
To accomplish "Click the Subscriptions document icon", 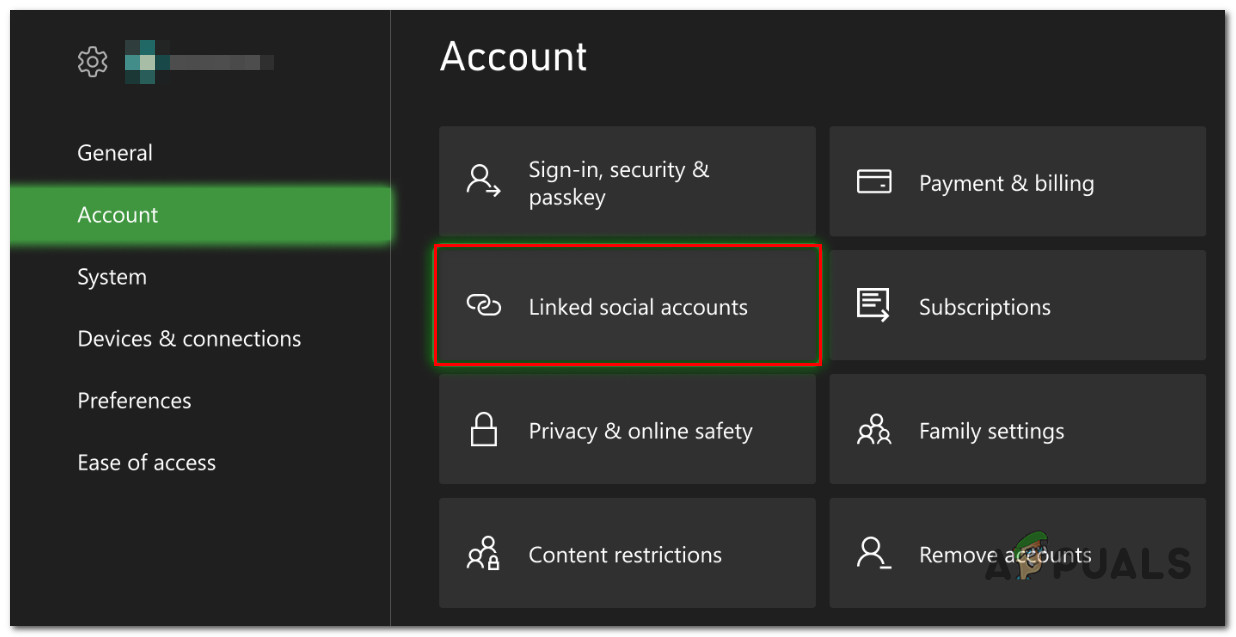I will pyautogui.click(x=872, y=306).
